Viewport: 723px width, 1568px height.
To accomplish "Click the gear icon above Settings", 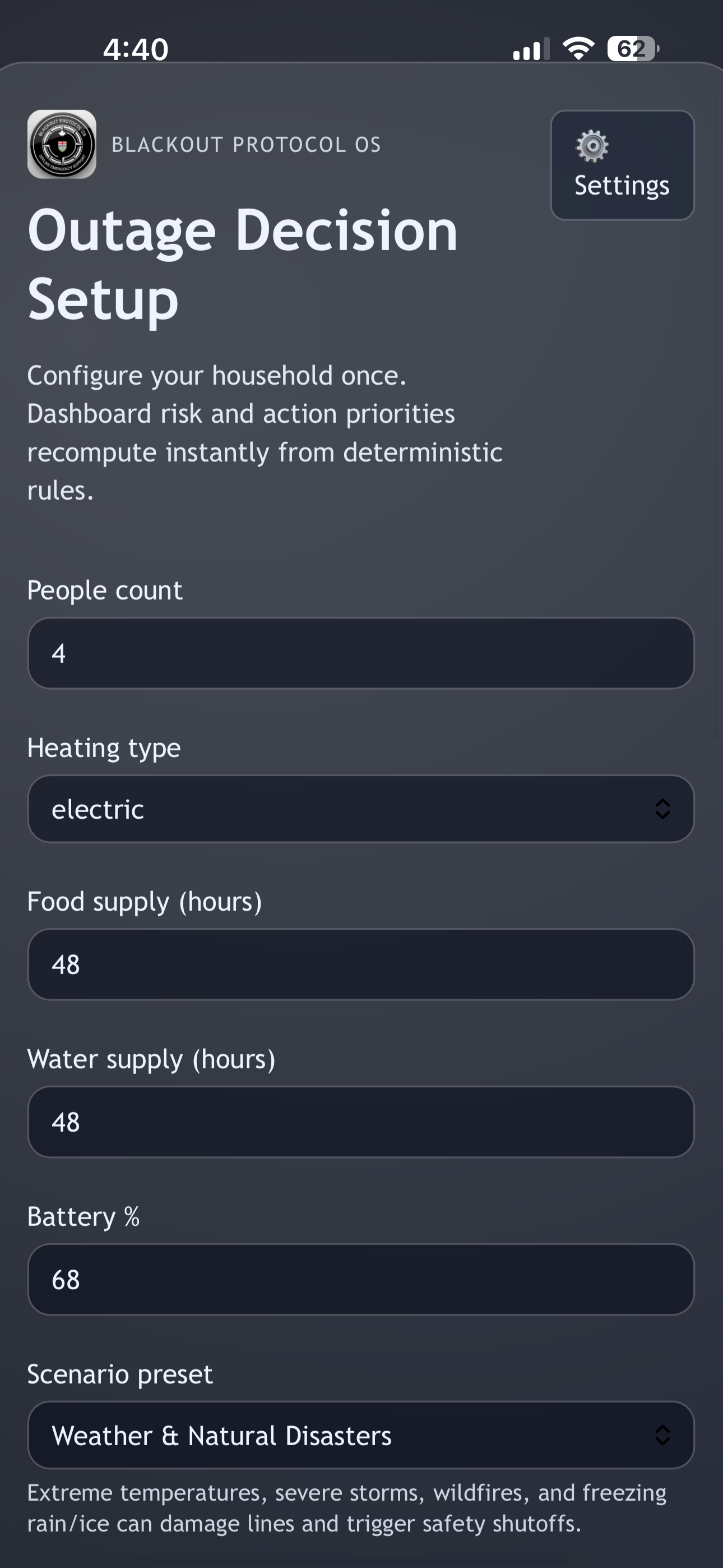I will point(591,146).
